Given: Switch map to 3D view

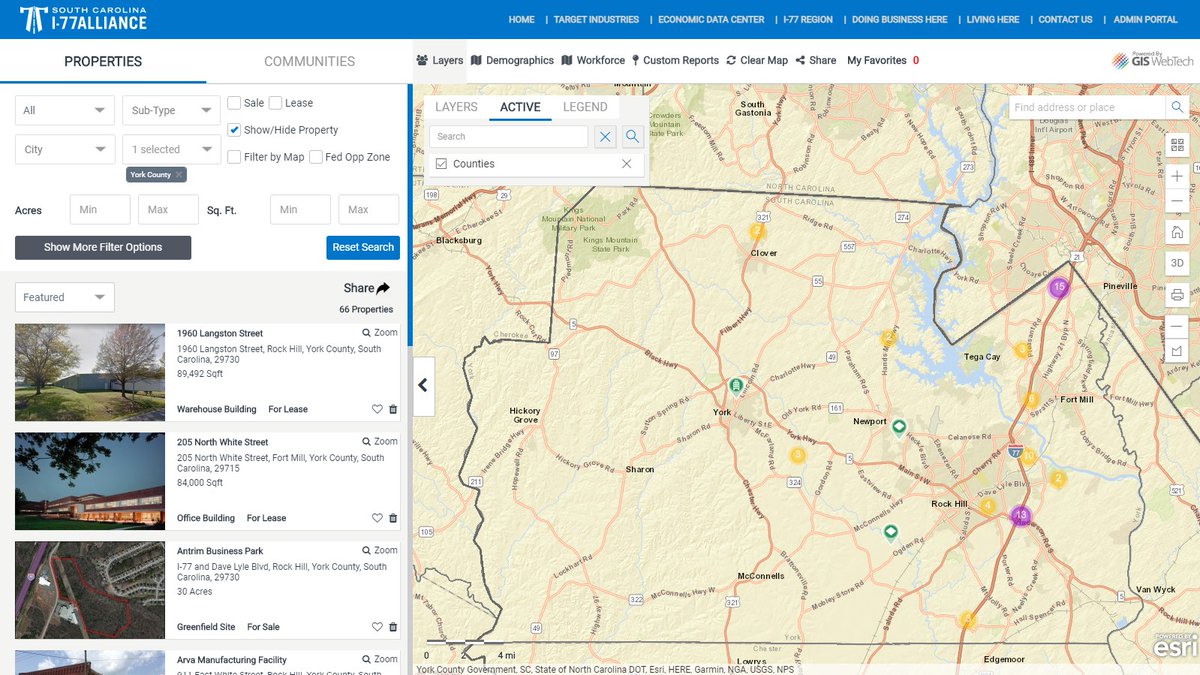Looking at the screenshot, I should (x=1177, y=263).
